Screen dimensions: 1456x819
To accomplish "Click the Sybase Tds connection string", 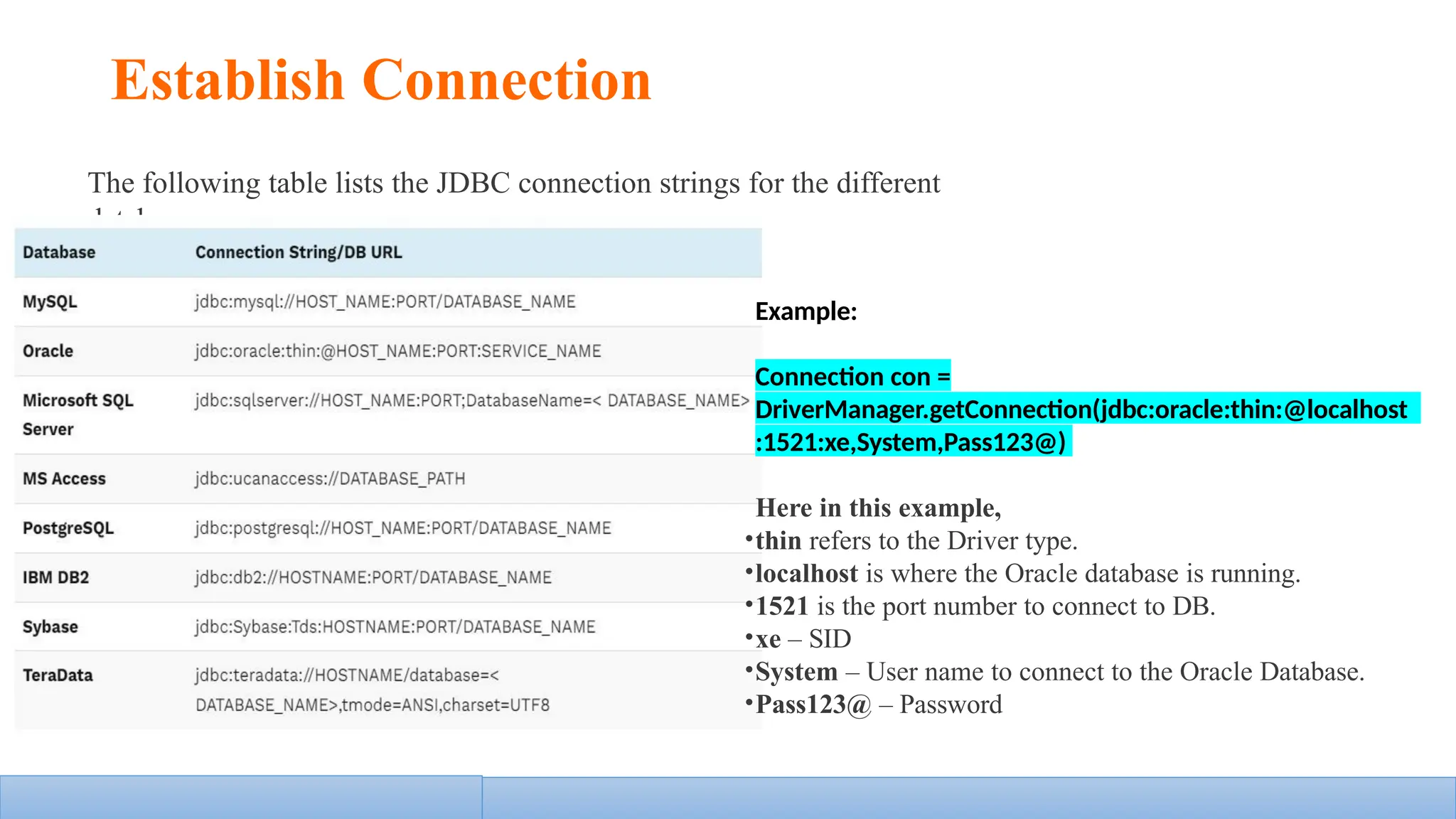I will pos(395,627).
